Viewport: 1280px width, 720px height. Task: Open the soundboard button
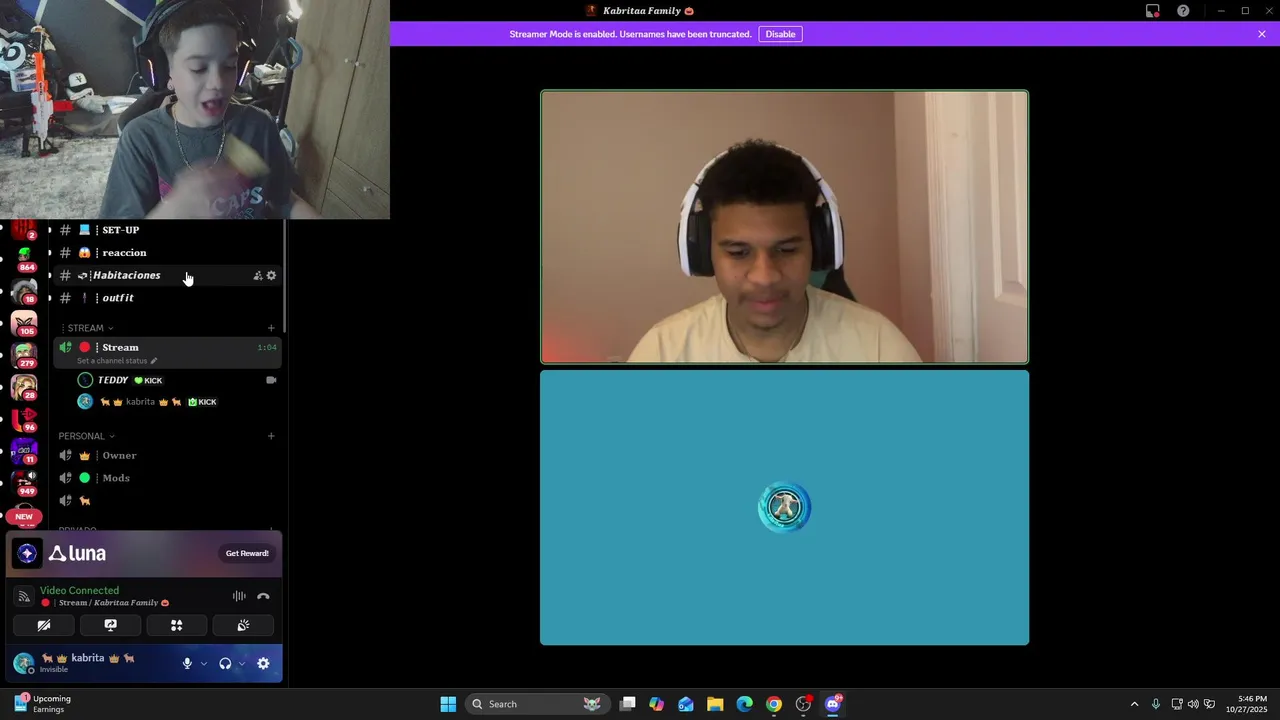[243, 625]
